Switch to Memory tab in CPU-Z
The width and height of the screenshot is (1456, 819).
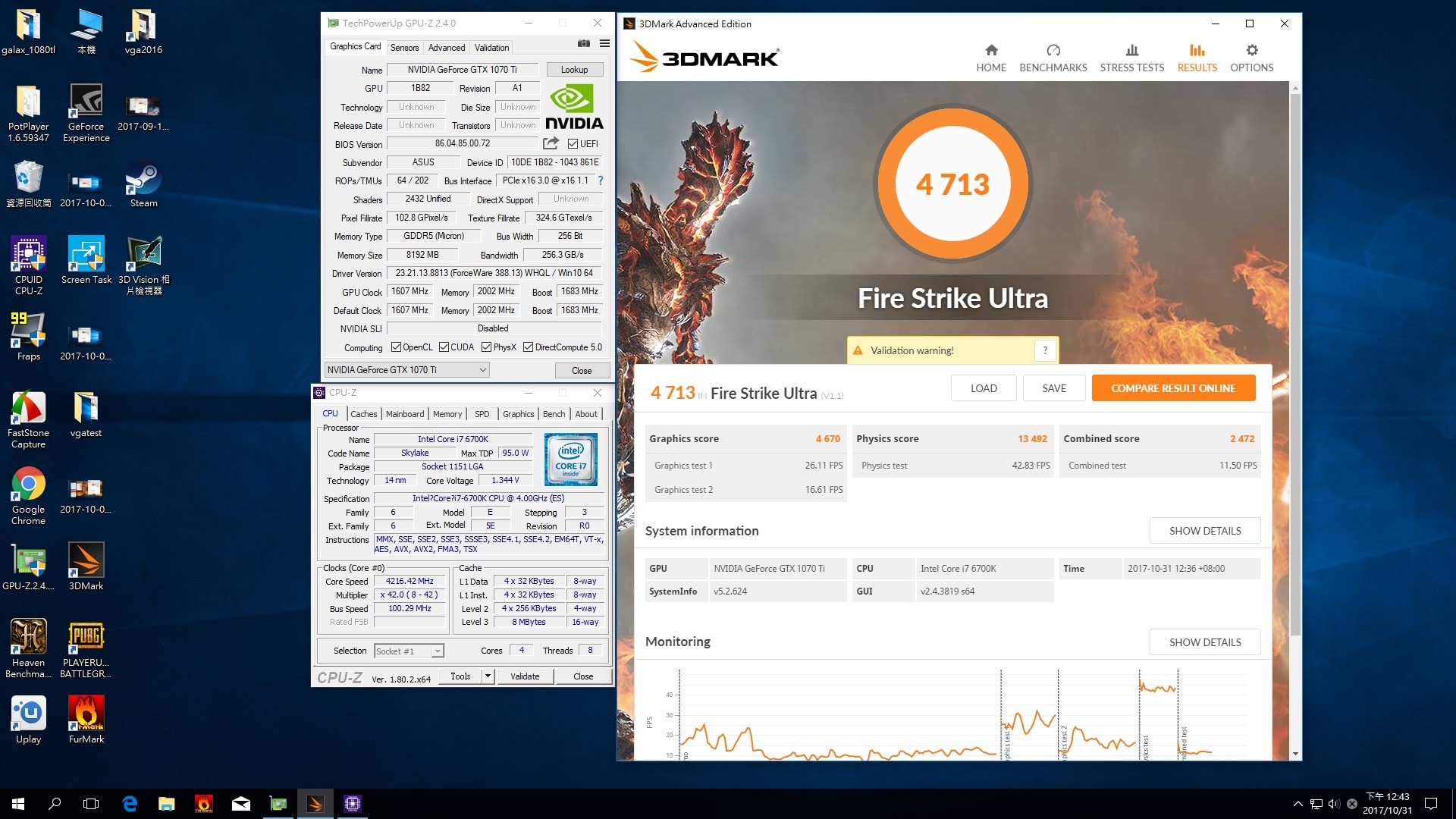(447, 414)
